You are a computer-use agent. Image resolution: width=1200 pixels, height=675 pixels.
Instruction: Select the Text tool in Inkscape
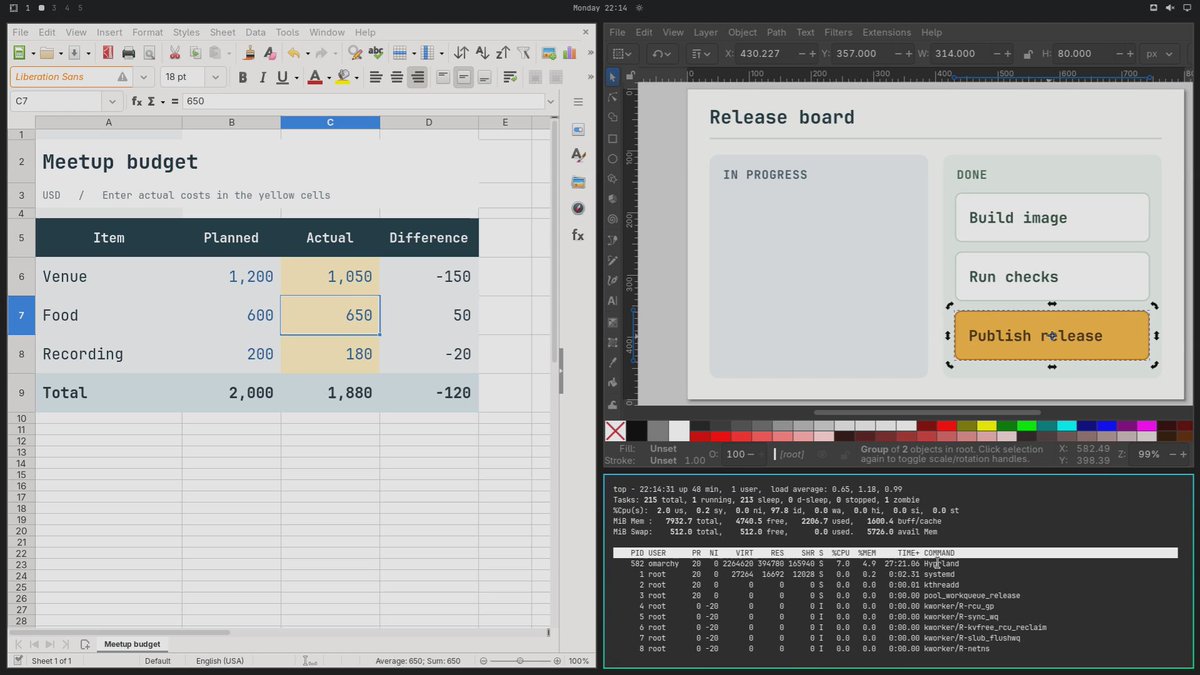(613, 300)
